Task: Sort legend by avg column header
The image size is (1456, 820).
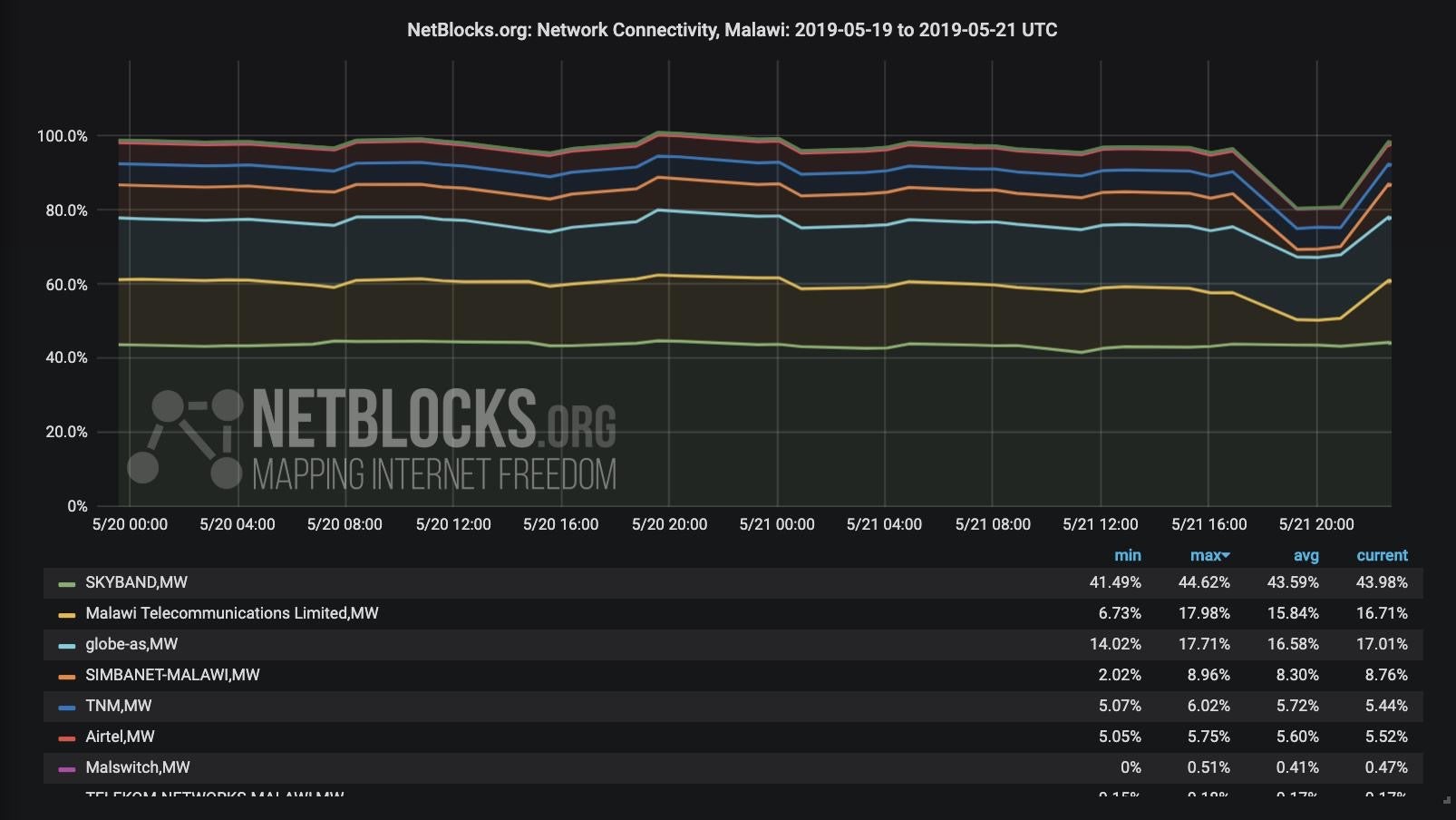Action: [1306, 555]
